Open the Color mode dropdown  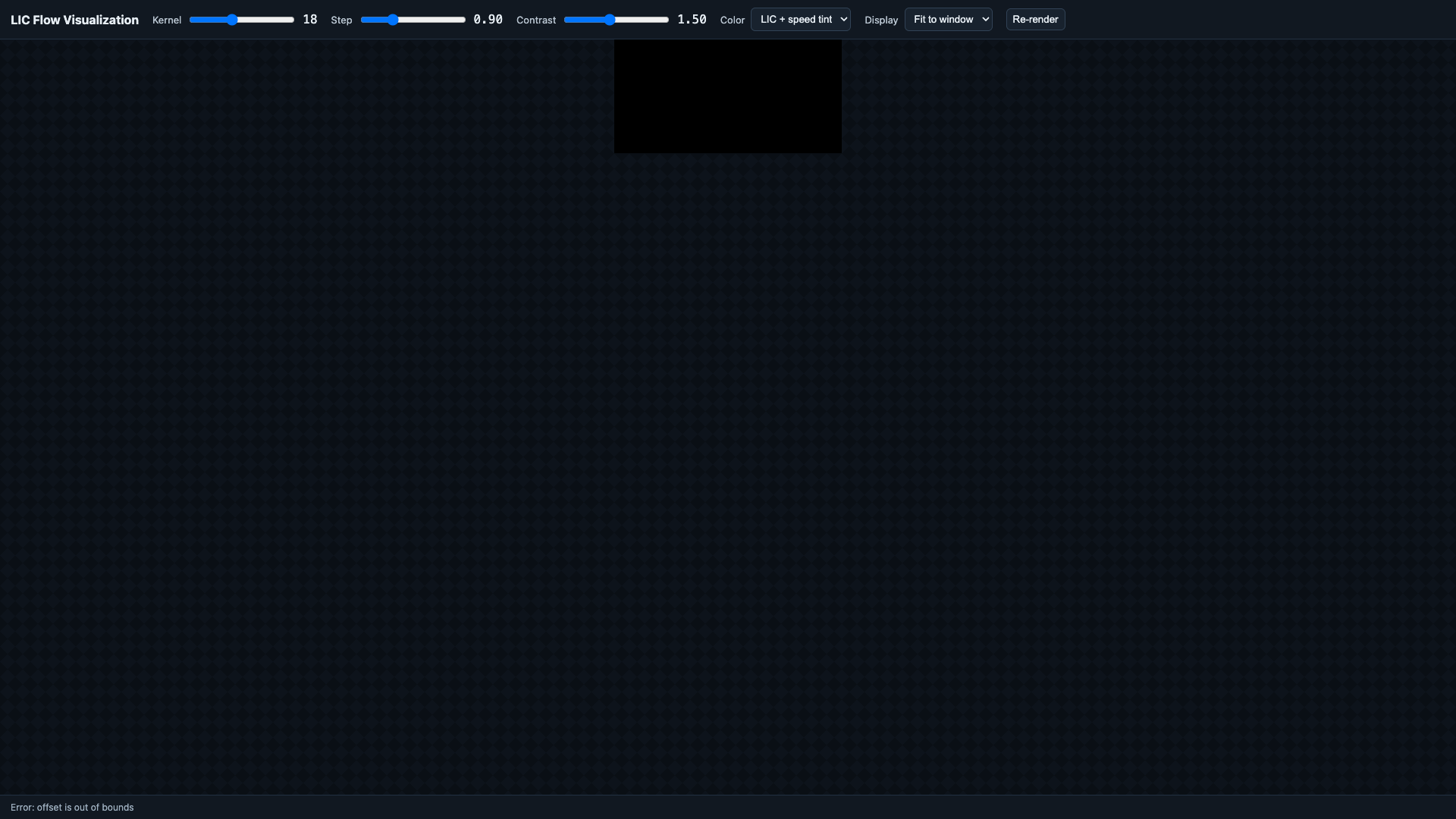point(800,20)
